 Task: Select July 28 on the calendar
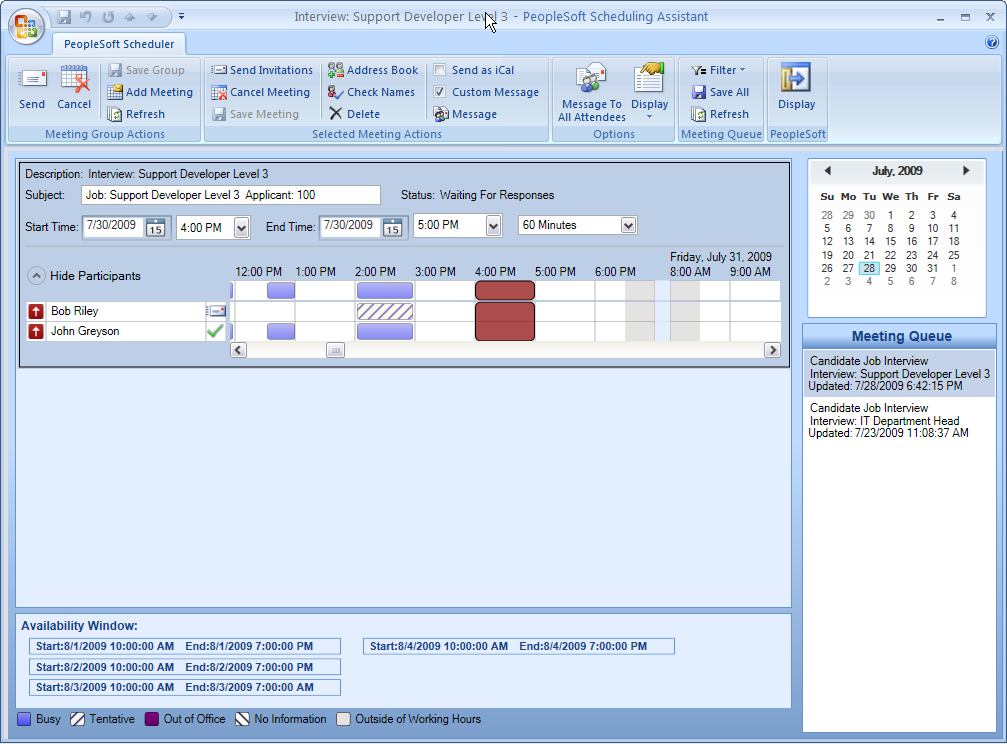[869, 268]
